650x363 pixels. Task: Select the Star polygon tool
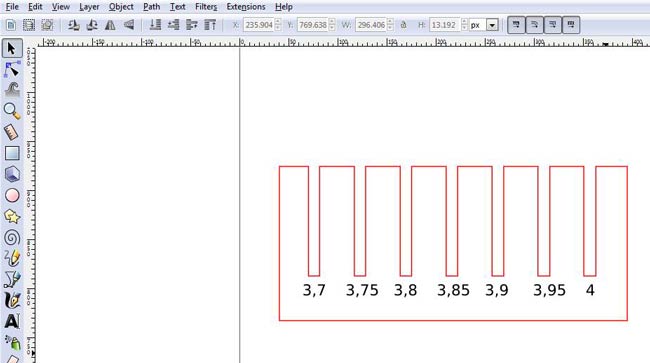[12, 216]
